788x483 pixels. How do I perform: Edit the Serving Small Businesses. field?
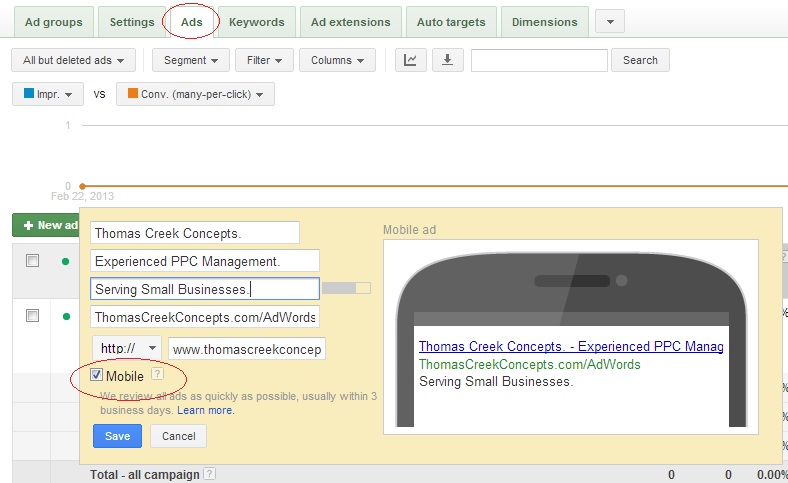click(205, 289)
